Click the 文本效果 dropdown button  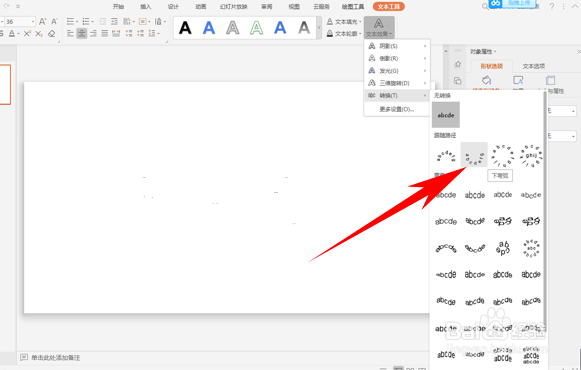point(379,27)
